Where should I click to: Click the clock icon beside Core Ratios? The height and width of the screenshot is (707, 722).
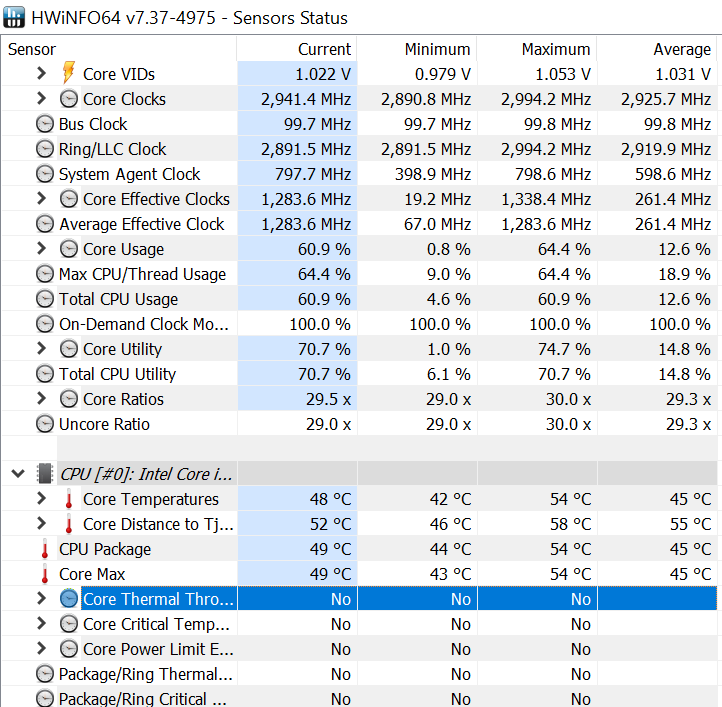(69, 399)
